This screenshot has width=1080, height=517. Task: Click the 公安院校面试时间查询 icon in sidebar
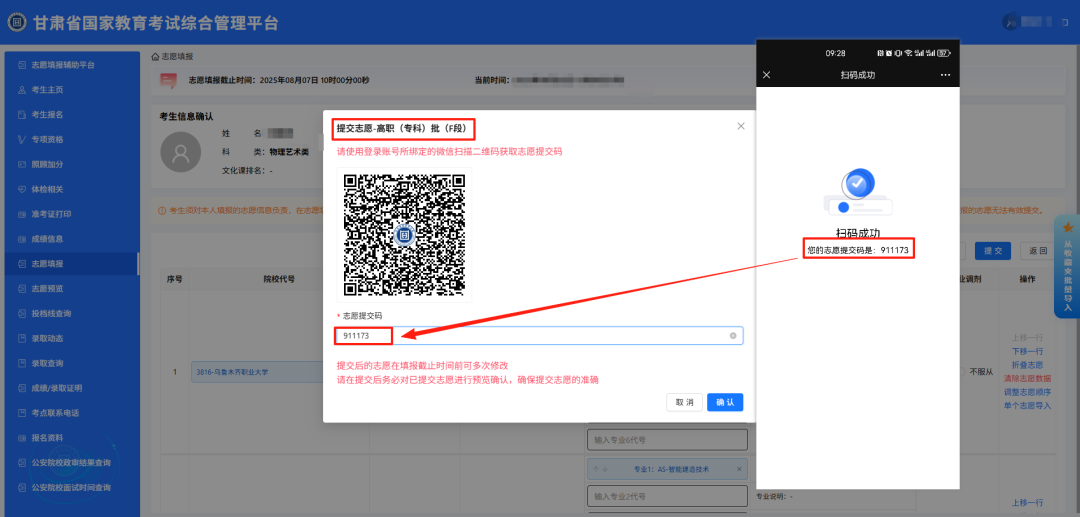click(22, 487)
